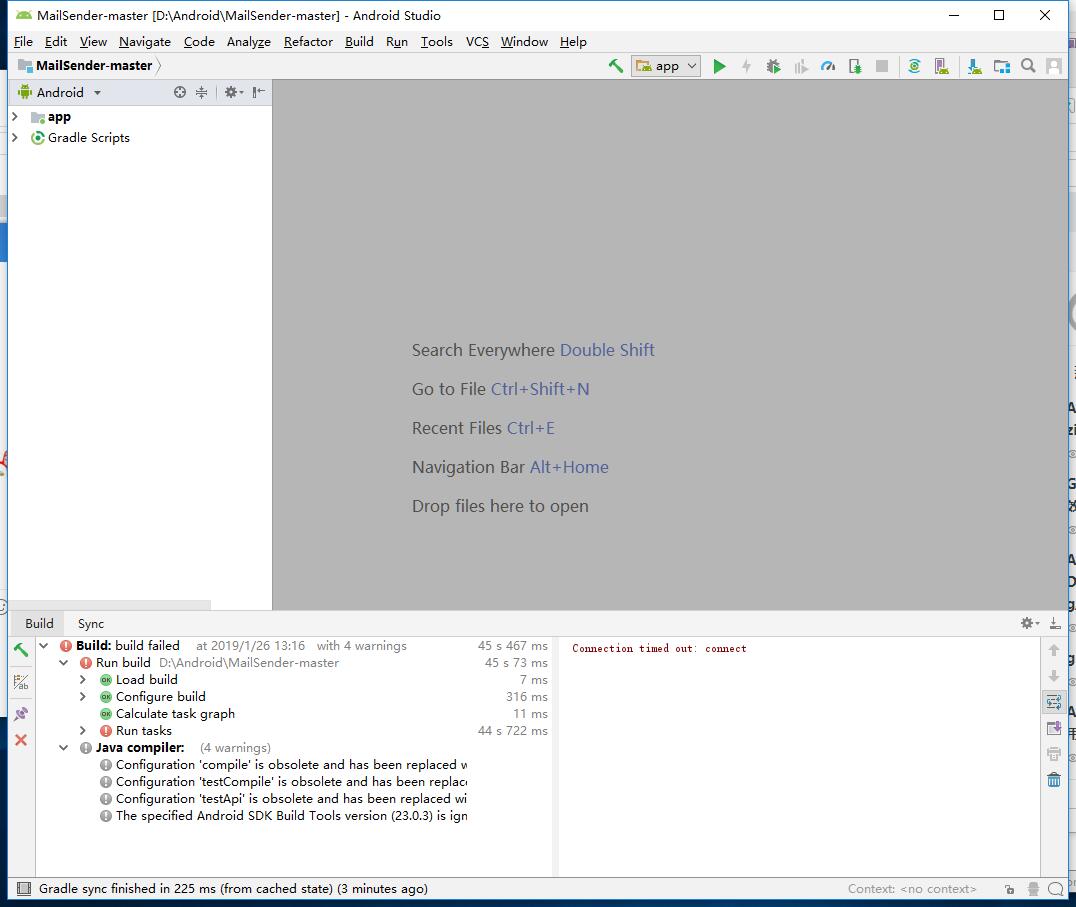
Task: Click the Print icon in console sidebar
Action: (x=1054, y=754)
